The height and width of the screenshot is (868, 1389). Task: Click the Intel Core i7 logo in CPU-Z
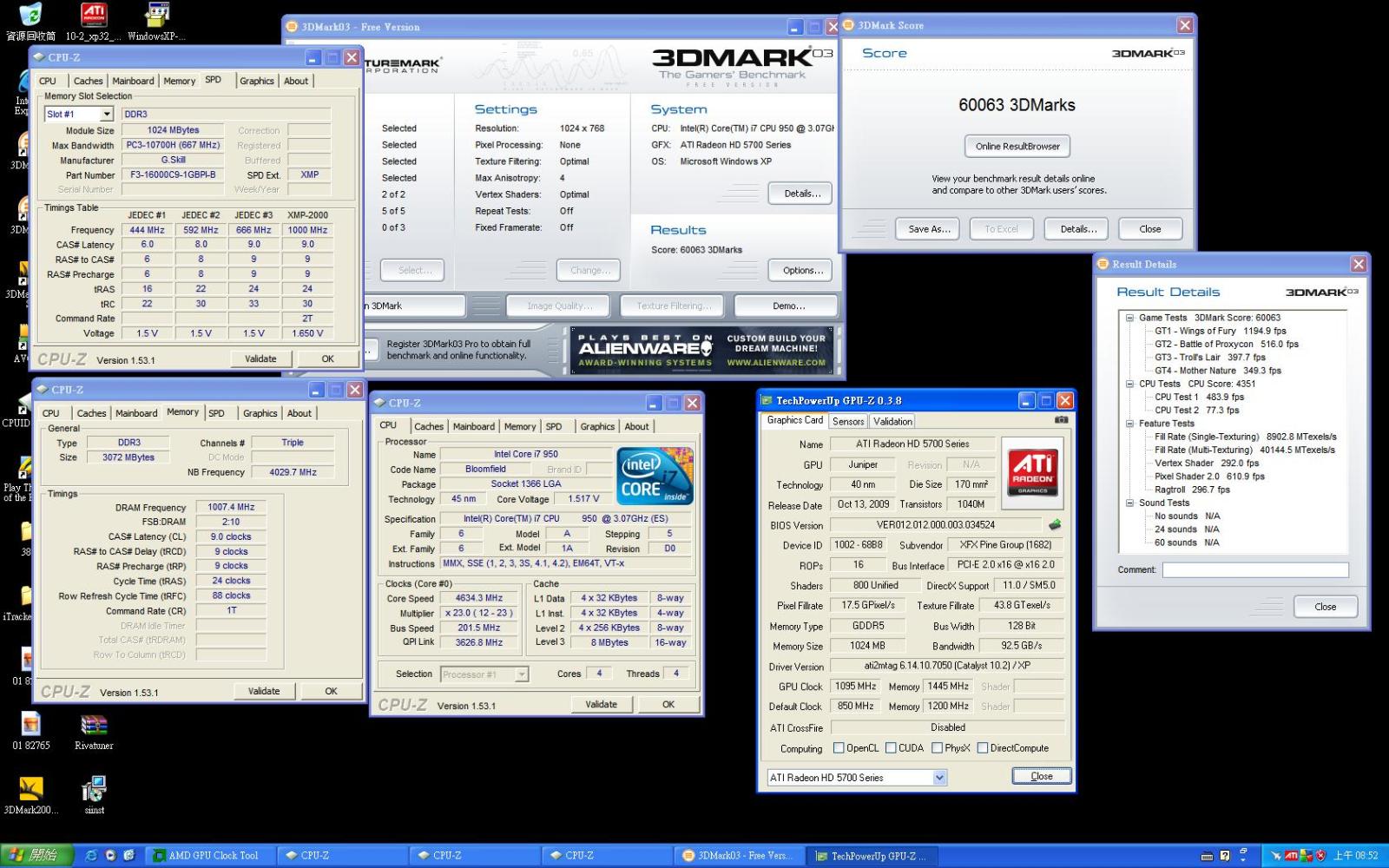(655, 476)
